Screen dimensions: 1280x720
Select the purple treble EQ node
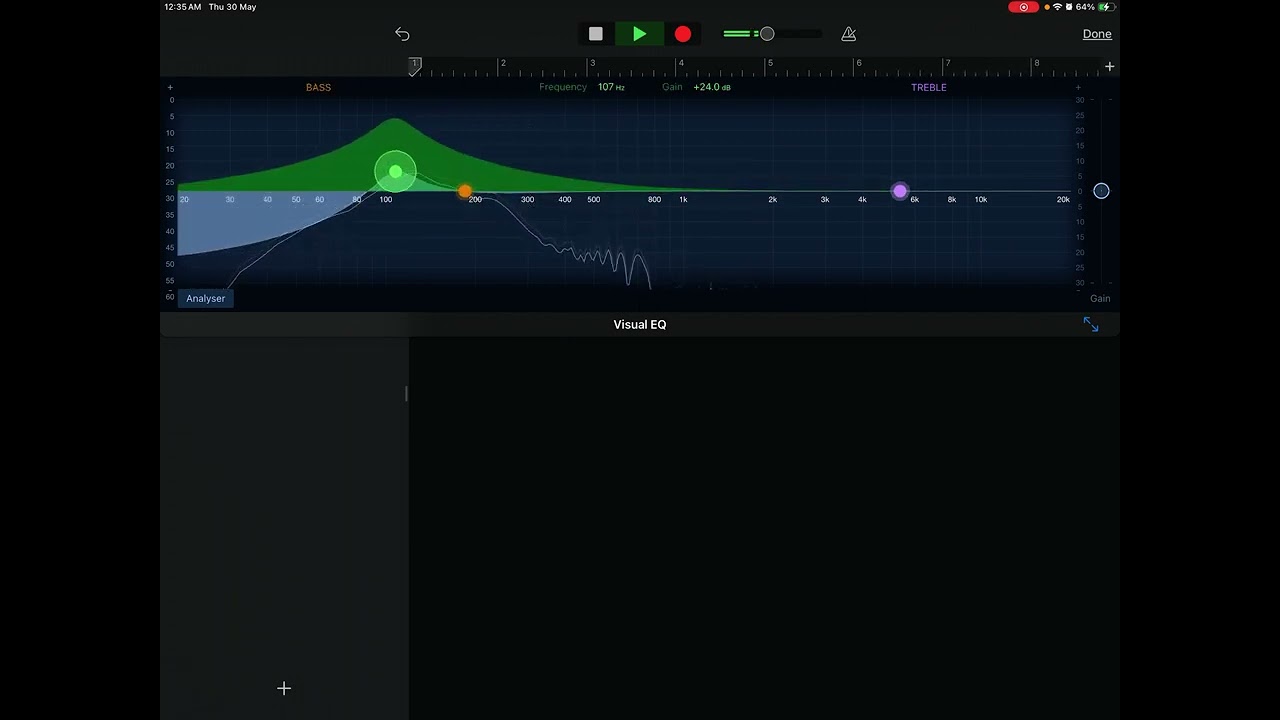(900, 191)
